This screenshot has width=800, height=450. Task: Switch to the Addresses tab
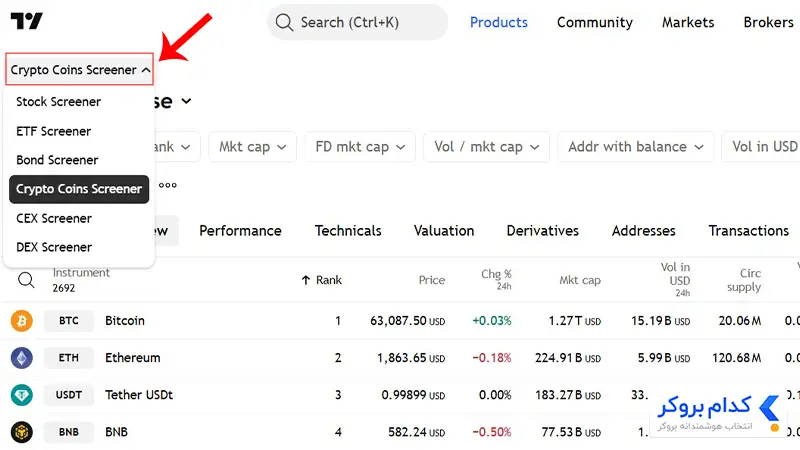tap(644, 231)
